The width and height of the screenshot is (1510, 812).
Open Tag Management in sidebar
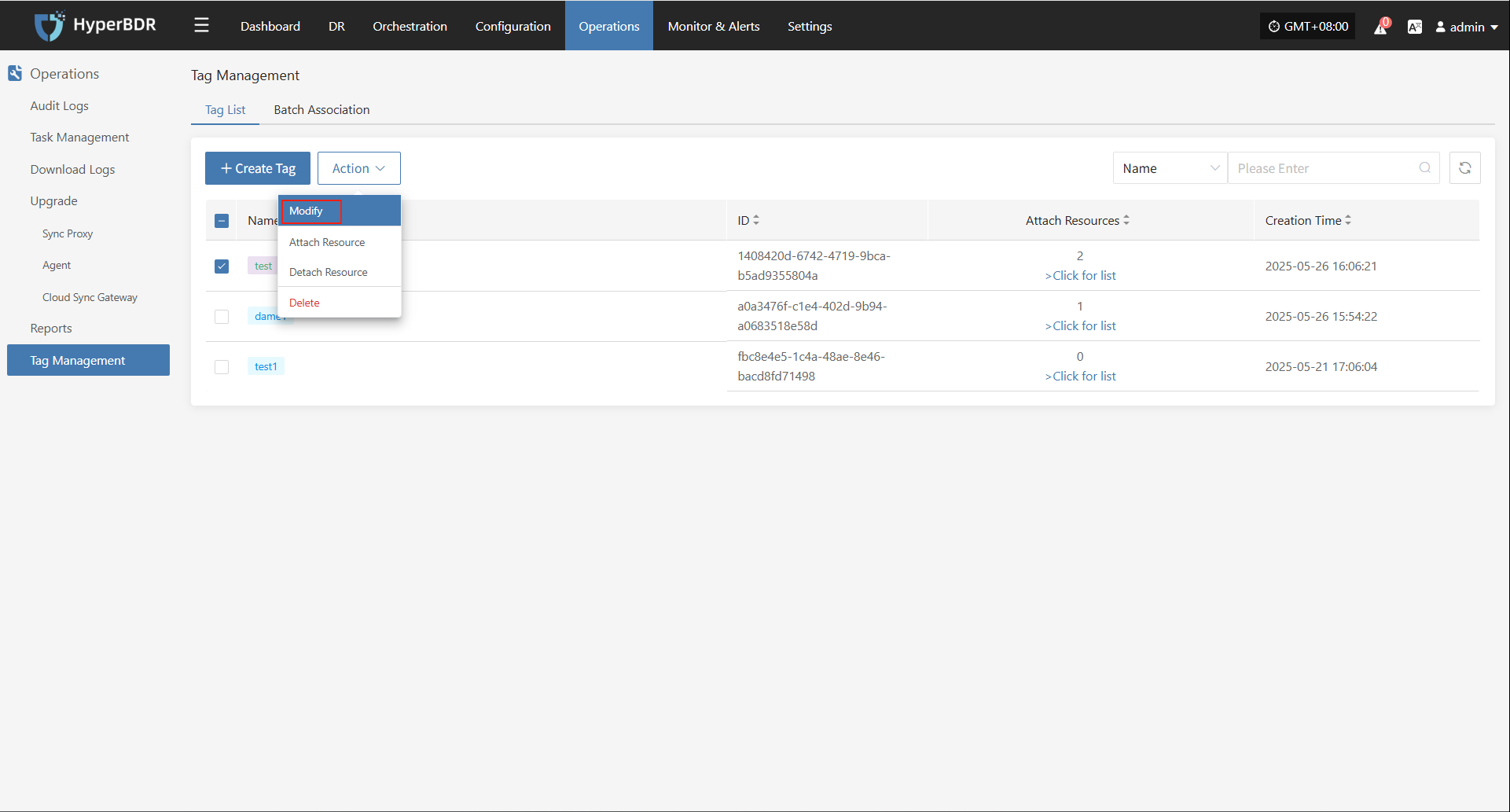click(x=88, y=360)
